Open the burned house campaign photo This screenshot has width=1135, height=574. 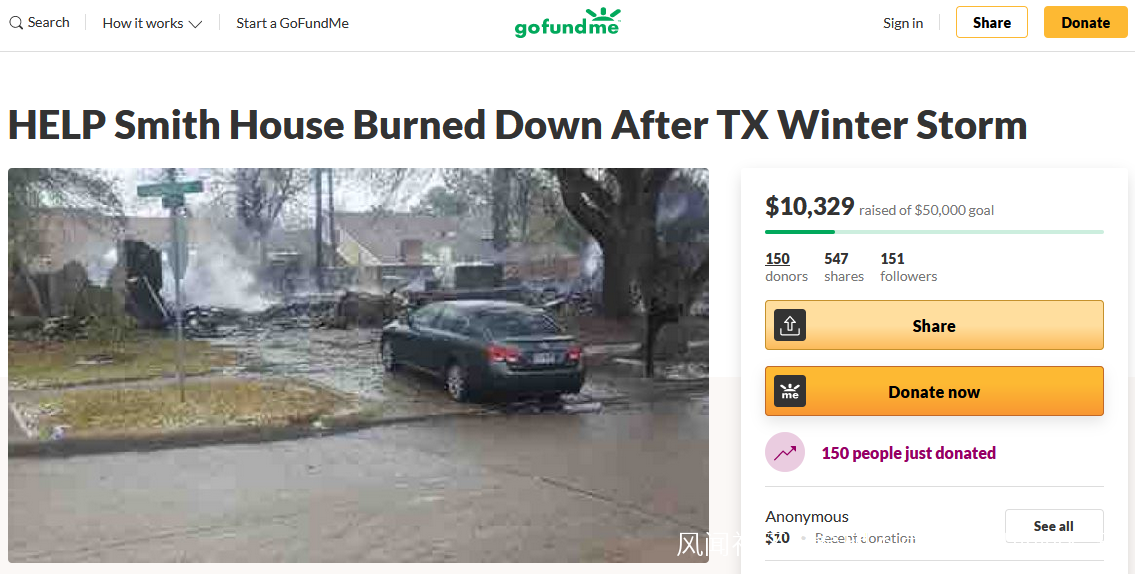click(x=358, y=366)
